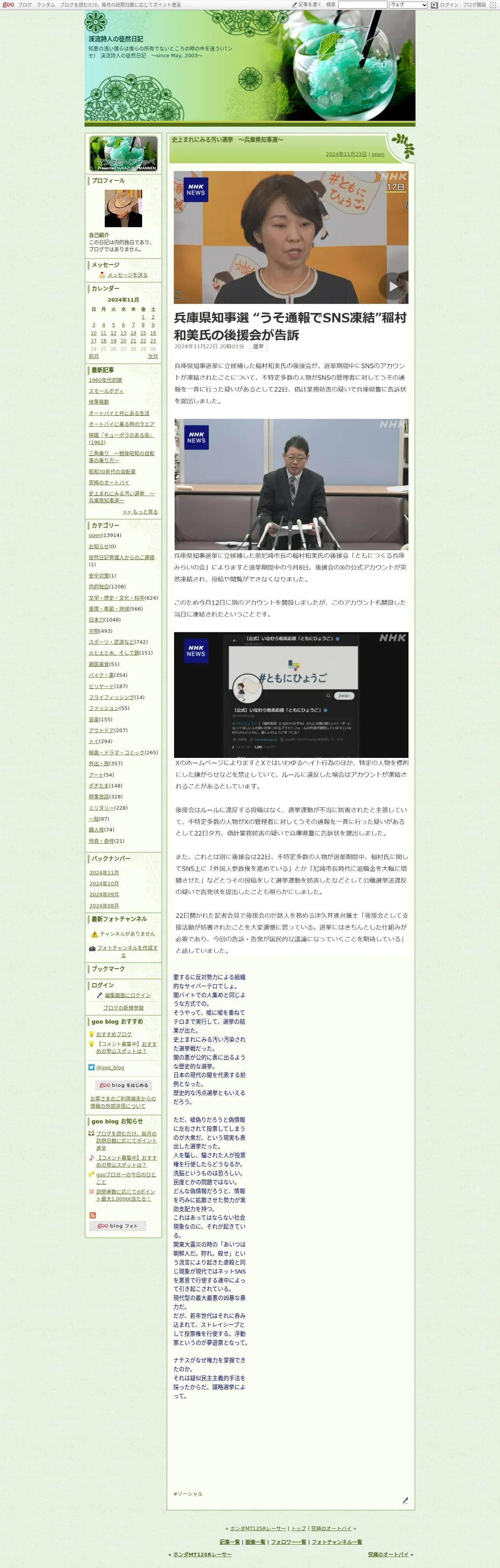Open ブログ in the top navigation
The image size is (500, 1568).
24,5
